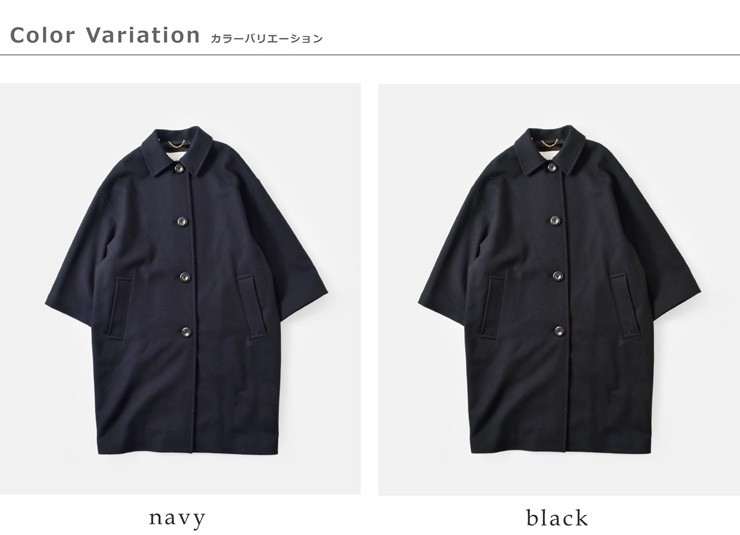The height and width of the screenshot is (535, 740).
Task: Click the gold chain loop inside black collar
Action: (549, 142)
